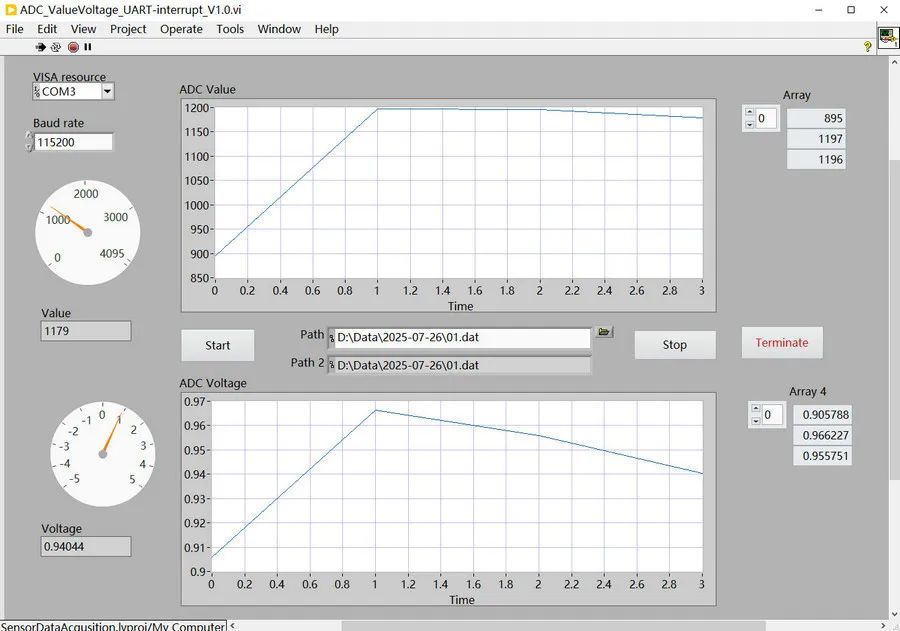Click the Value indicator showing 1179

point(86,331)
